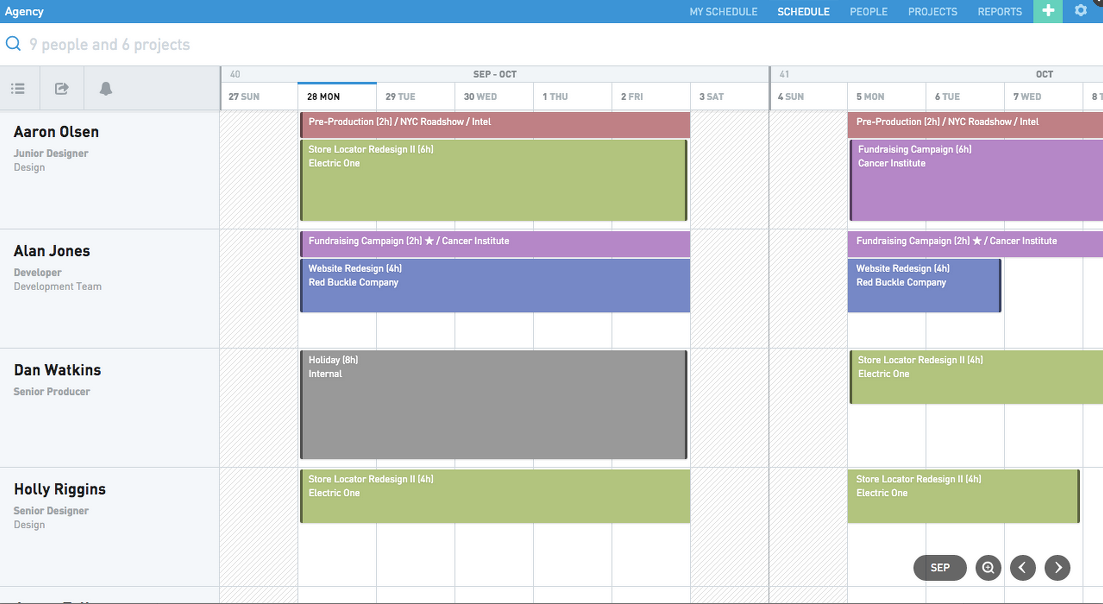
Task: Select the 27 SUN day header
Action: tap(259, 96)
